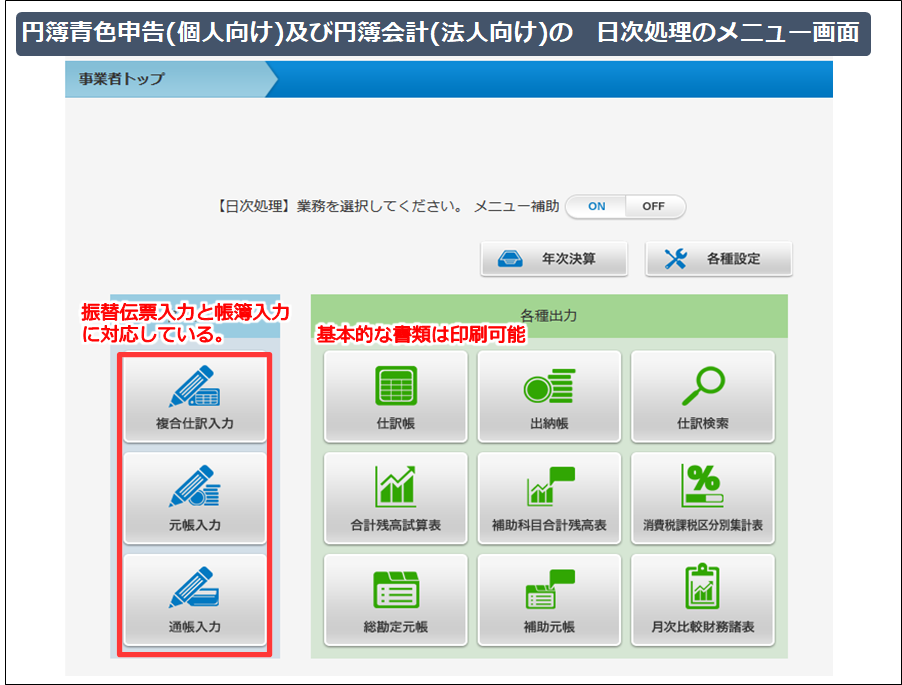The height and width of the screenshot is (685, 902).
Task: Switch the メニュー補助 toggle to OFF
Action: pos(652,207)
